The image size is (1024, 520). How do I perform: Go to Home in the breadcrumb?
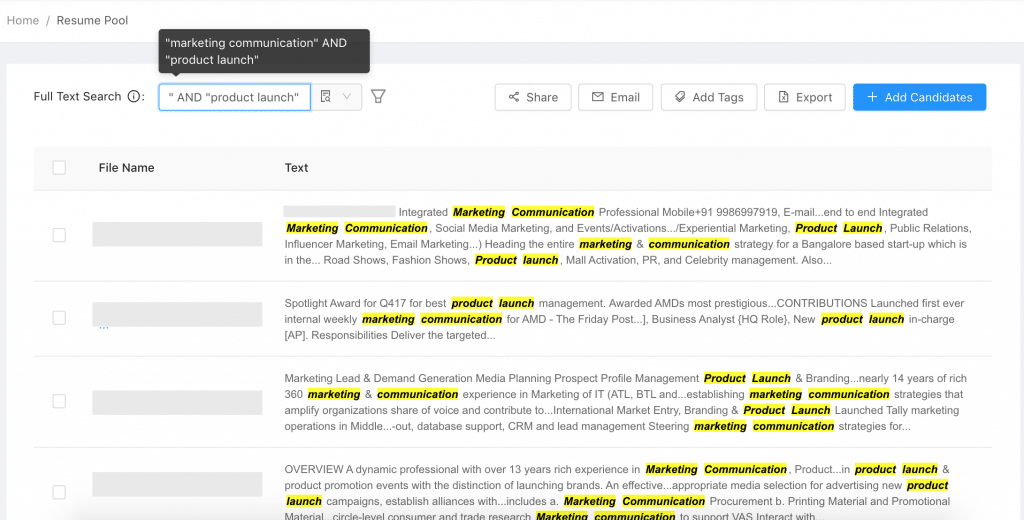click(23, 20)
